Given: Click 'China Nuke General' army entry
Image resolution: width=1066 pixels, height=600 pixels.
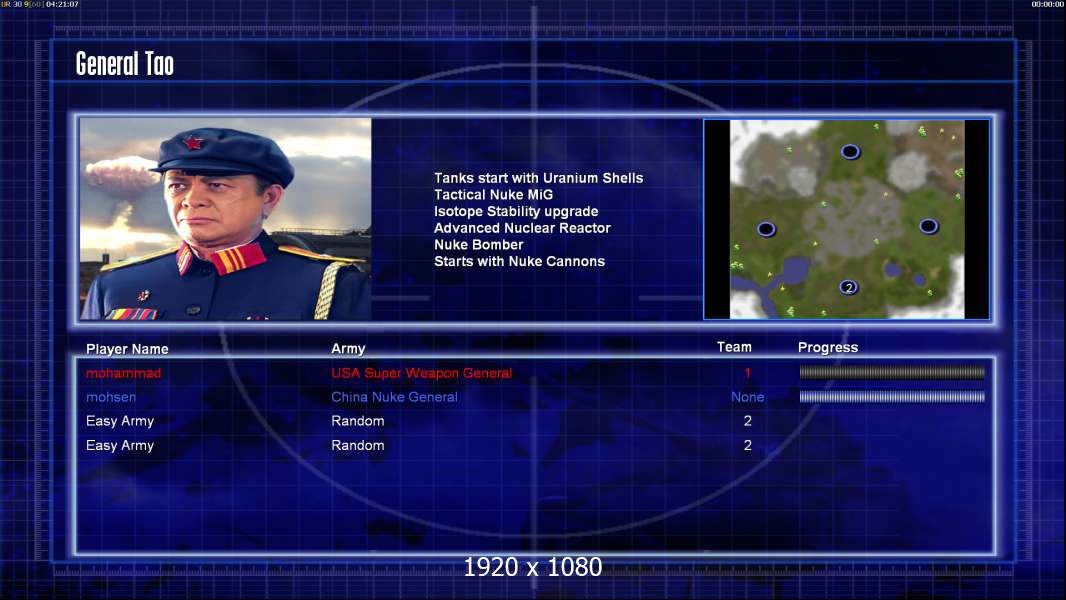Looking at the screenshot, I should [x=394, y=397].
